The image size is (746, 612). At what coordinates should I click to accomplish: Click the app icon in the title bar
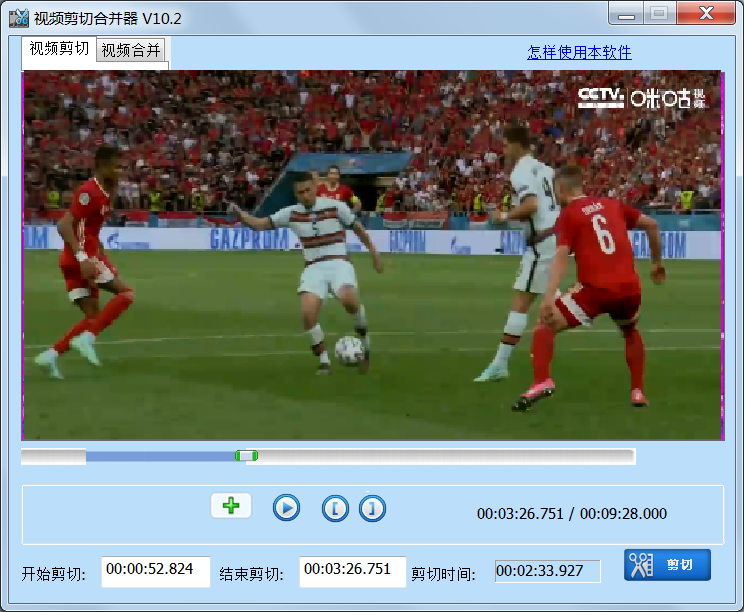click(19, 18)
